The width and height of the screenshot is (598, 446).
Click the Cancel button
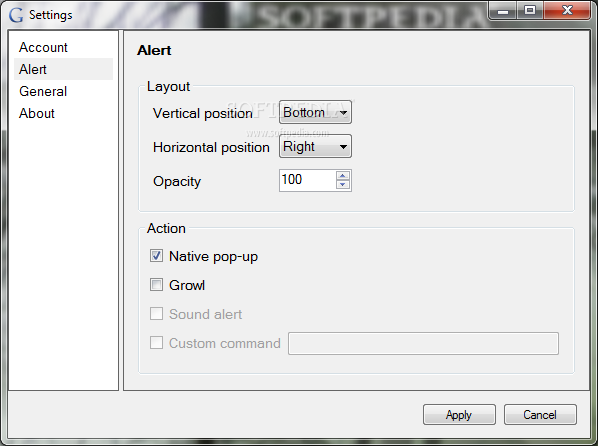click(x=540, y=415)
